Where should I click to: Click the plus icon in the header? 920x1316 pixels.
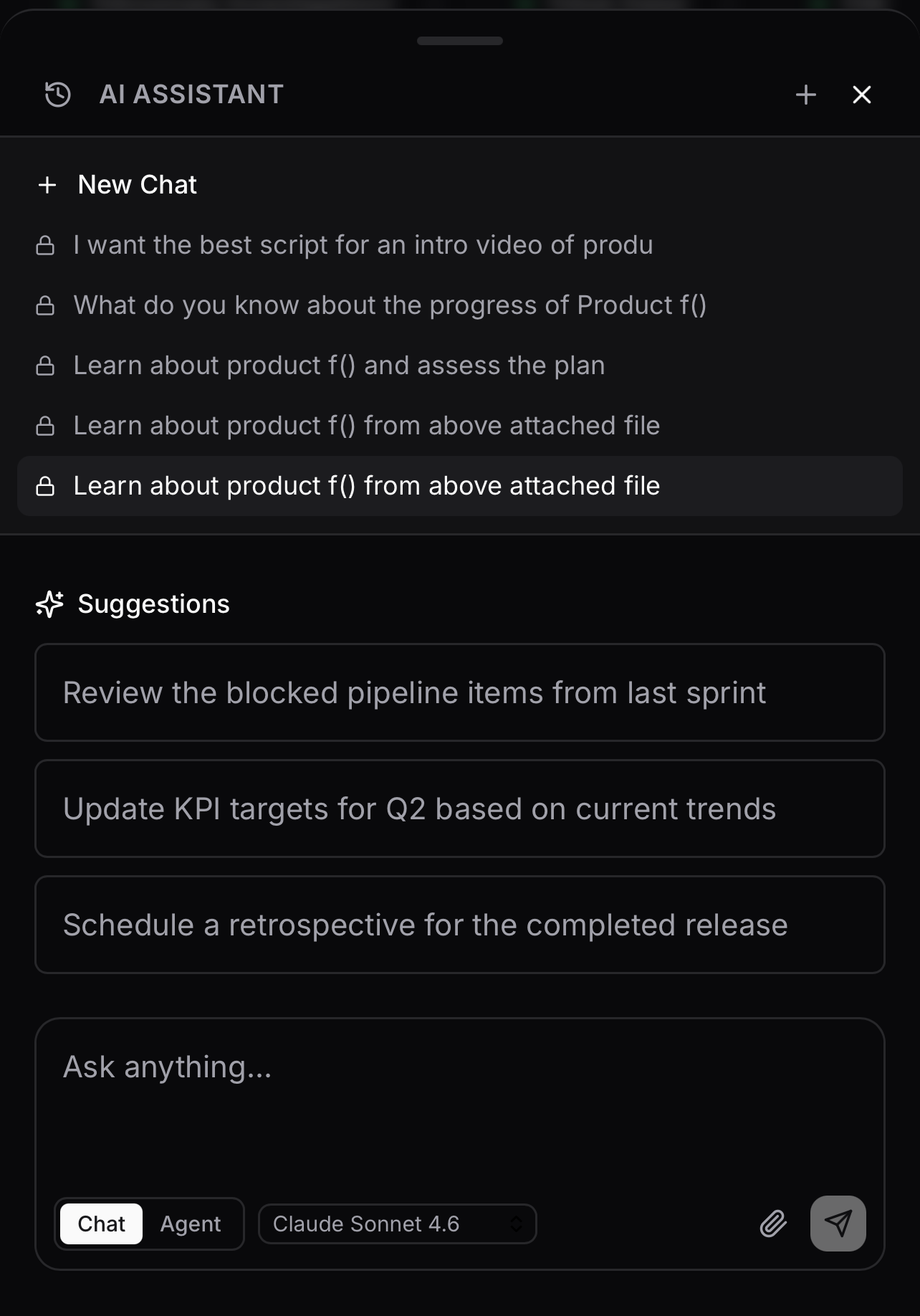[806, 94]
